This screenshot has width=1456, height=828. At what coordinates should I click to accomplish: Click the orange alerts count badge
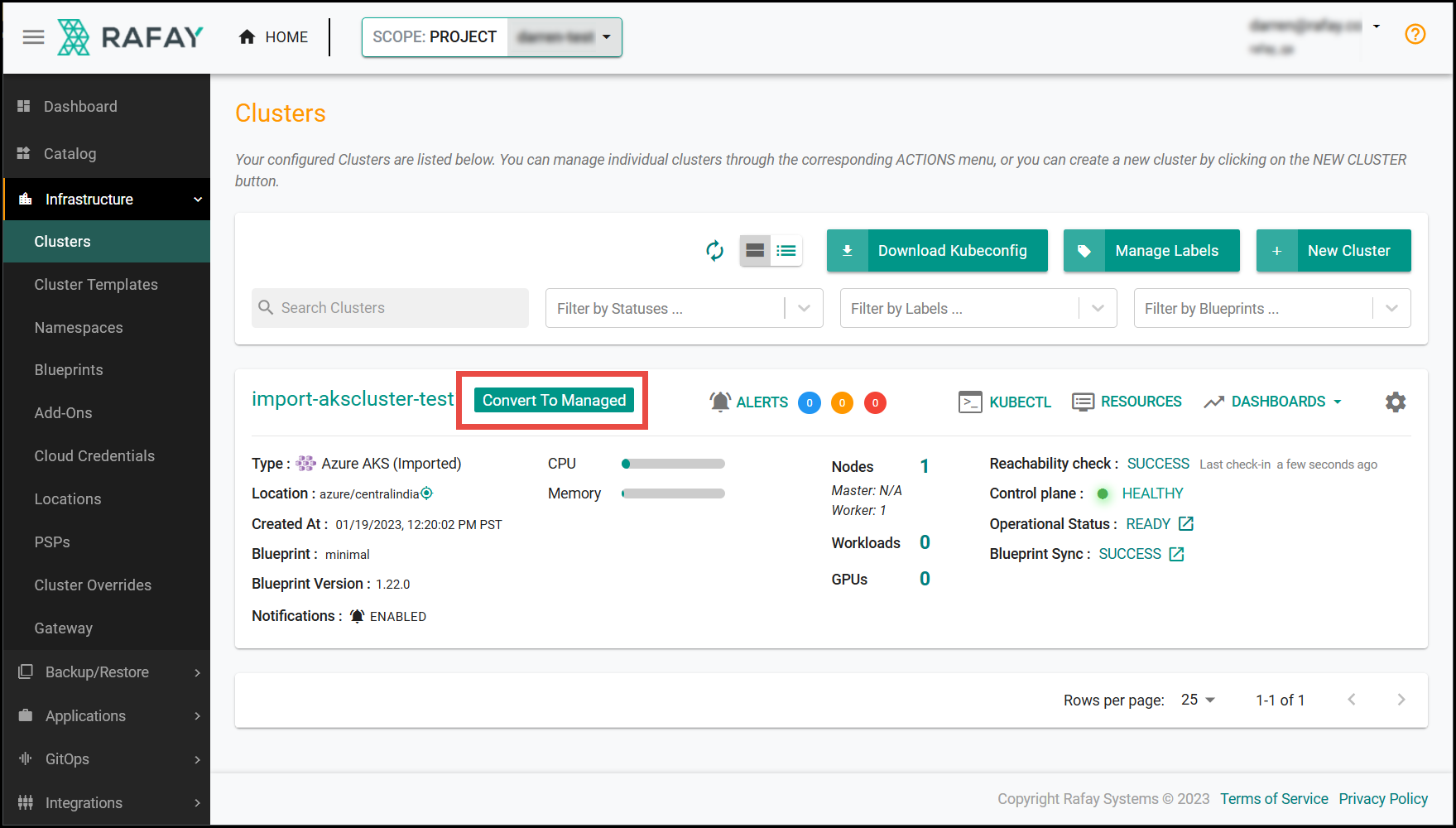tap(842, 402)
